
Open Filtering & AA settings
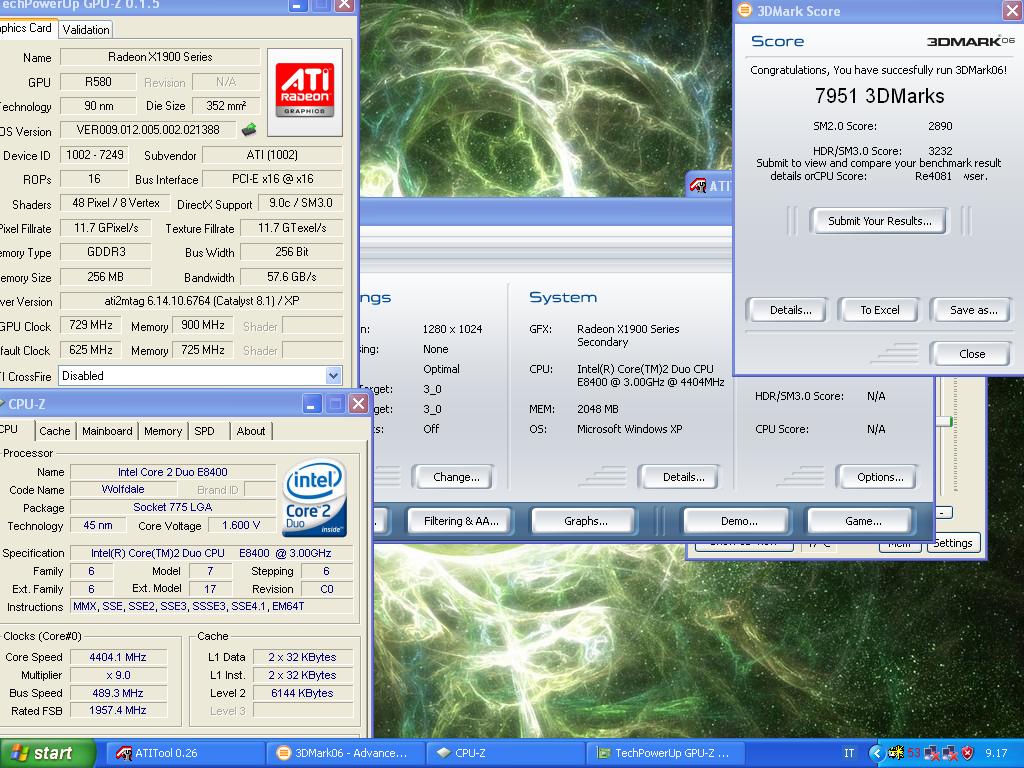[460, 521]
